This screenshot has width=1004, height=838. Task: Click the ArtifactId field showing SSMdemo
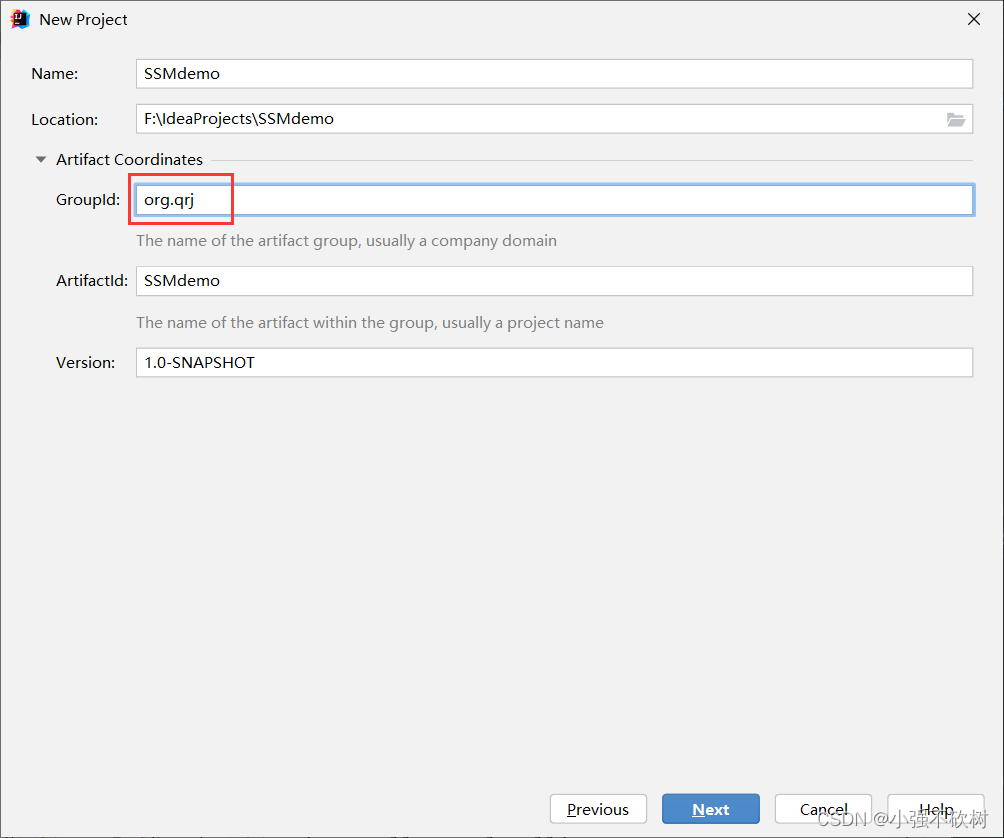point(400,281)
